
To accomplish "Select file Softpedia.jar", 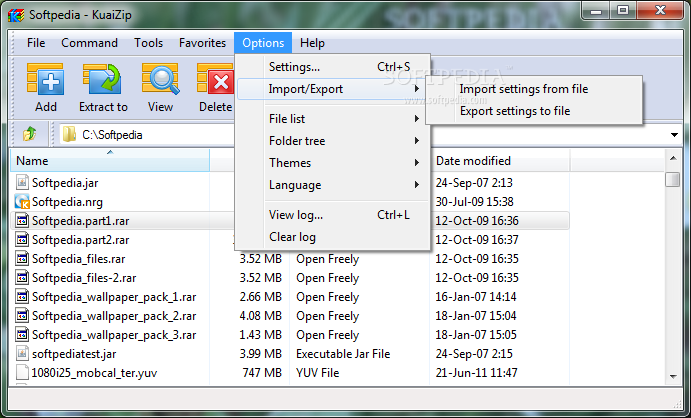I will (65, 183).
